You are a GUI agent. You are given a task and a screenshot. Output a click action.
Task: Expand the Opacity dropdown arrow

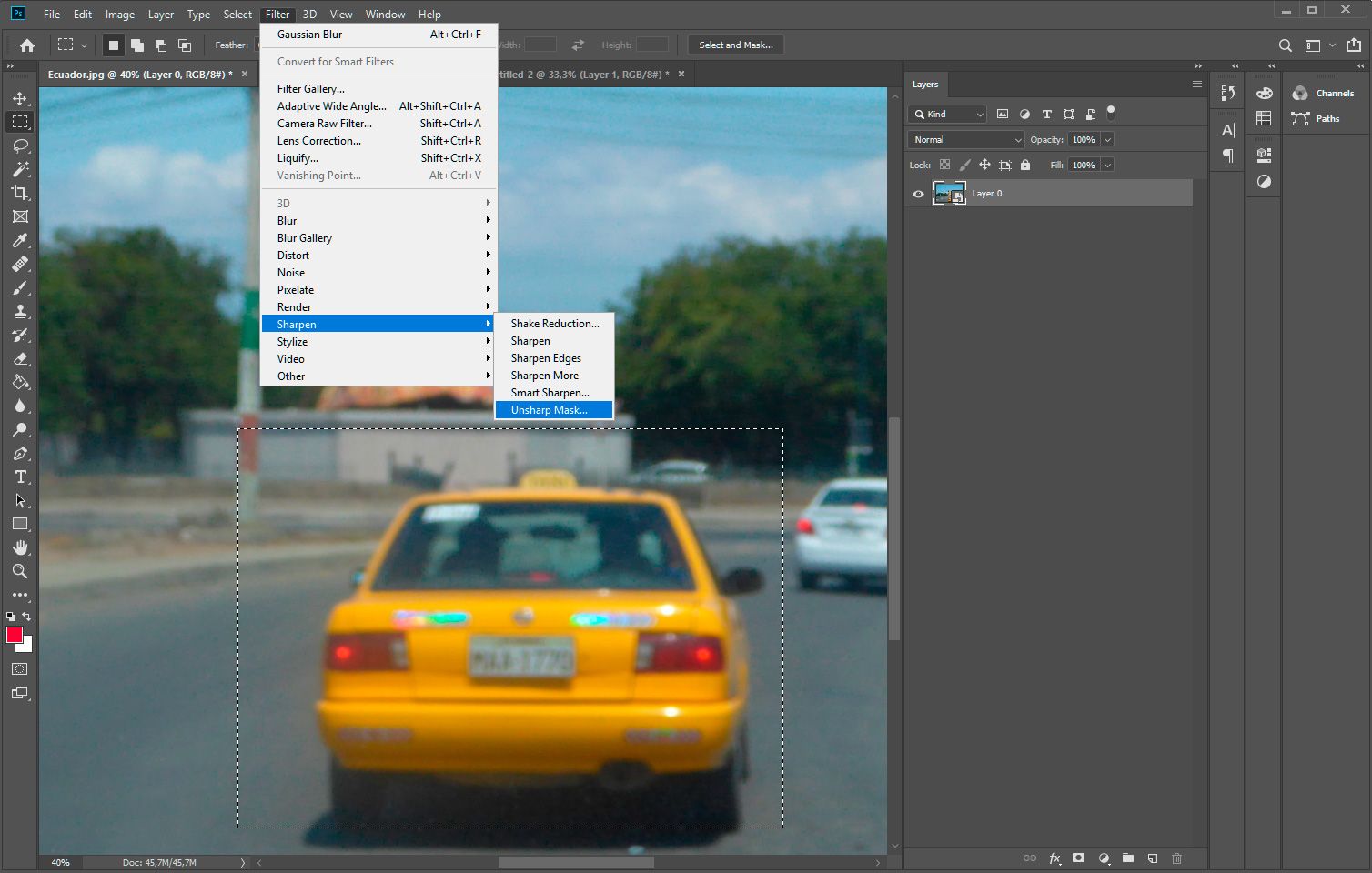click(x=1106, y=139)
